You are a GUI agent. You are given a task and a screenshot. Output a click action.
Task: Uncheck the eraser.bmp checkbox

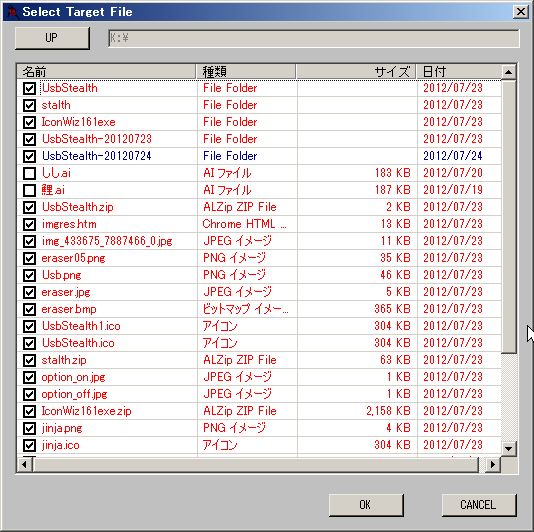[x=29, y=309]
